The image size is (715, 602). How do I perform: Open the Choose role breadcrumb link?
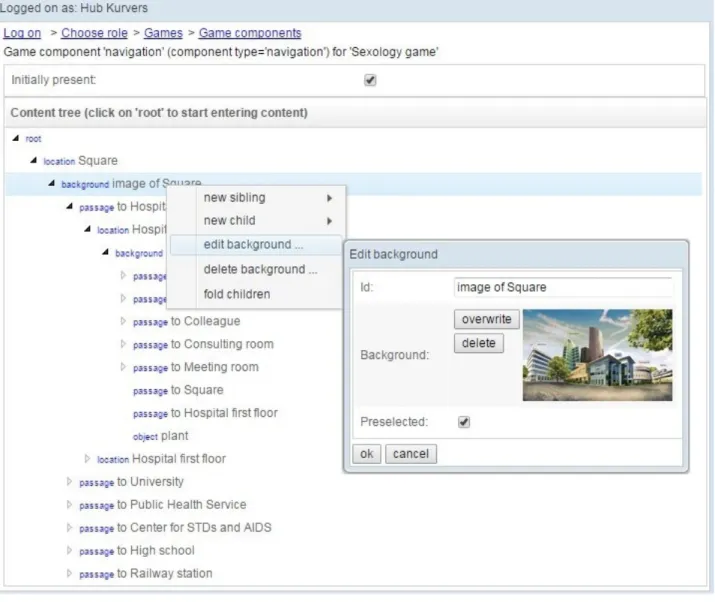tap(94, 33)
